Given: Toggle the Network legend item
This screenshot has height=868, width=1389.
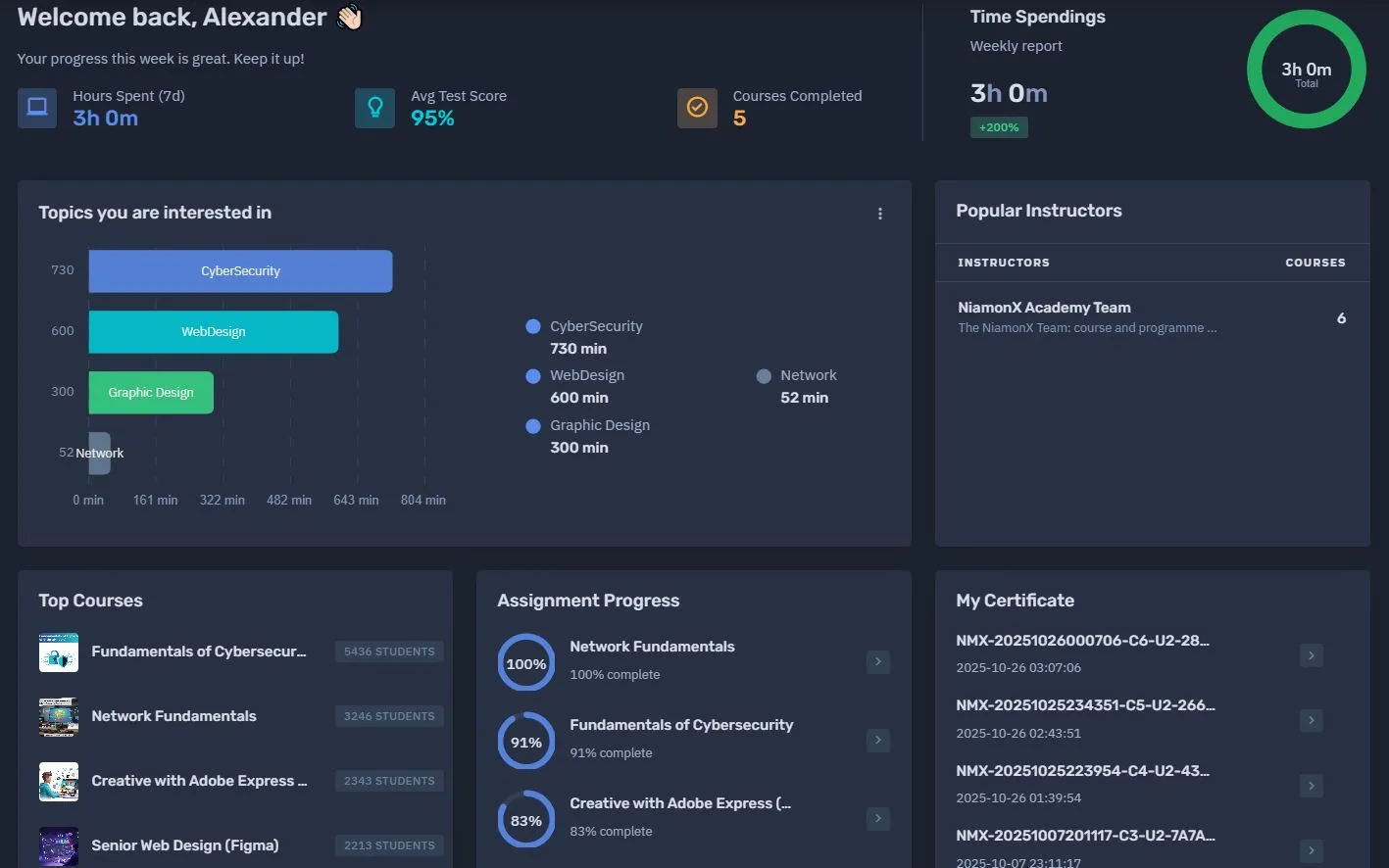Looking at the screenshot, I should coord(796,376).
